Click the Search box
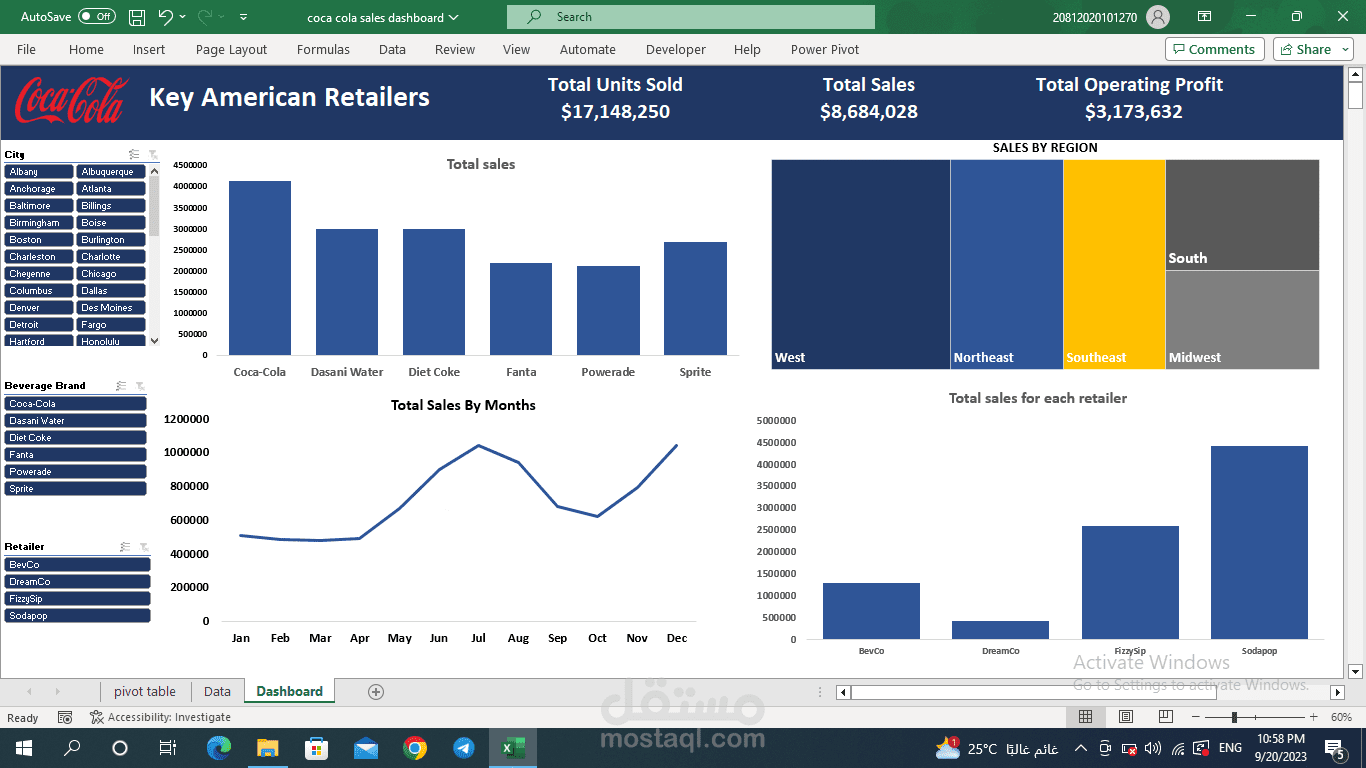This screenshot has width=1366, height=768. coord(691,17)
